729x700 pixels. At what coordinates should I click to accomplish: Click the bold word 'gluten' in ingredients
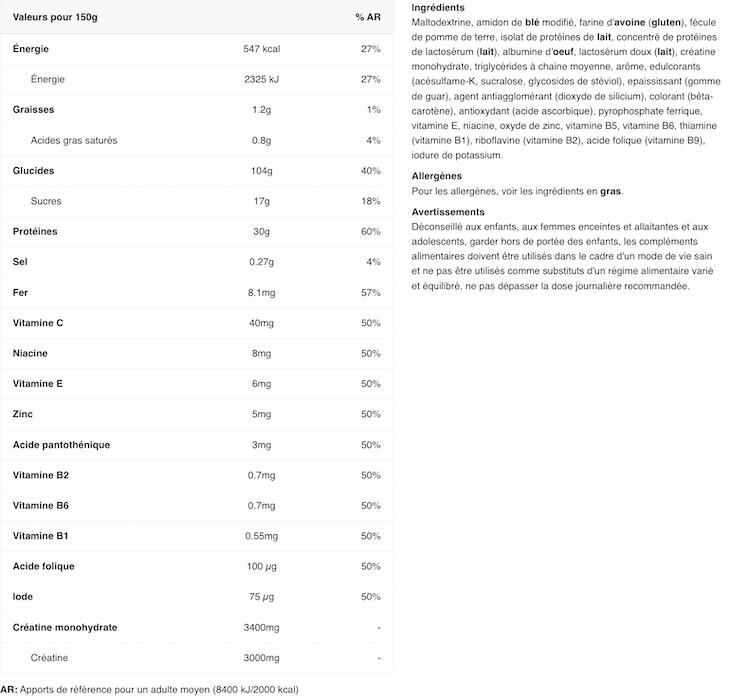[666, 22]
